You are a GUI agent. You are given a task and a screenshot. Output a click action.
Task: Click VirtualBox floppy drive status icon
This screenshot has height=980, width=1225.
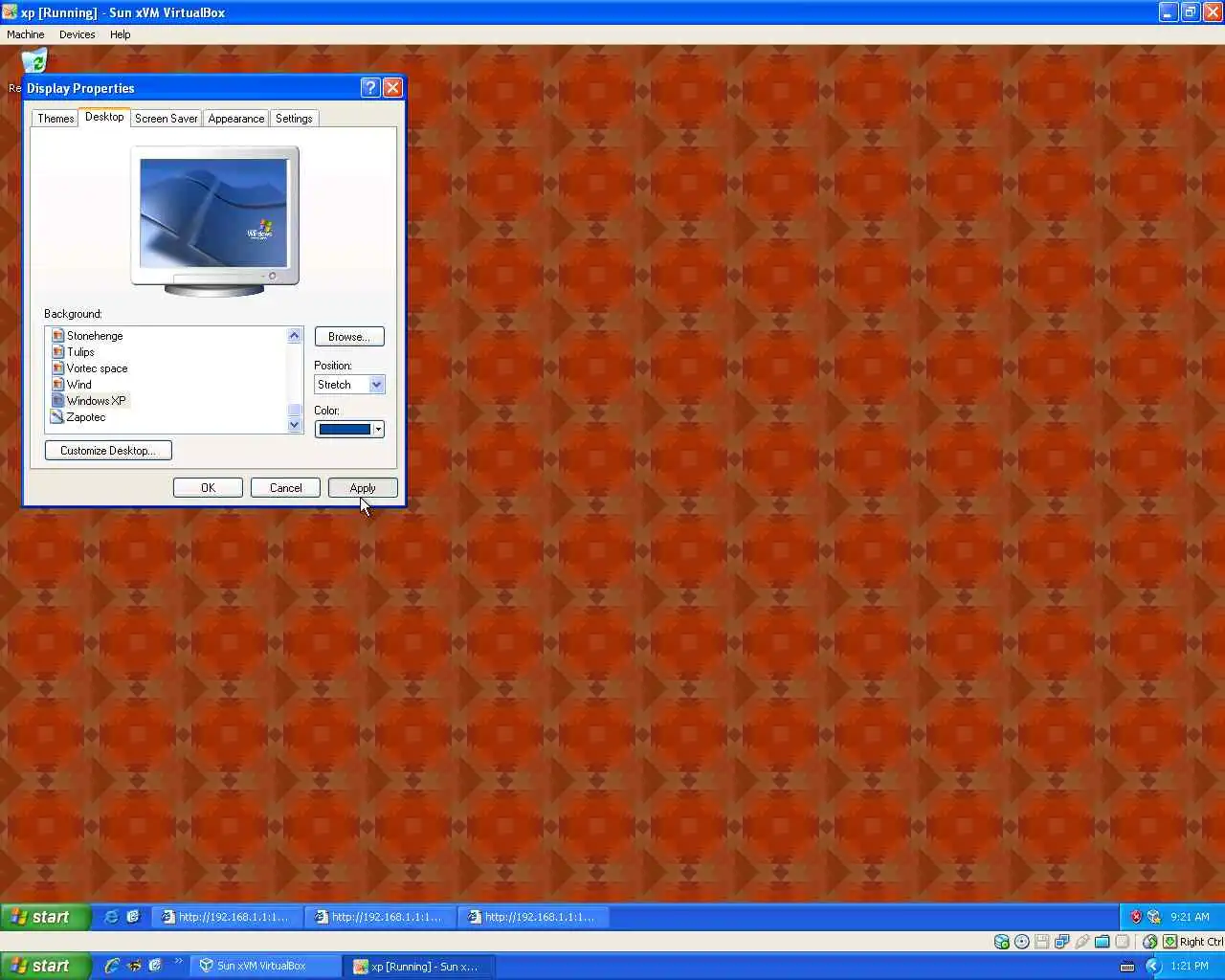pos(1042,942)
